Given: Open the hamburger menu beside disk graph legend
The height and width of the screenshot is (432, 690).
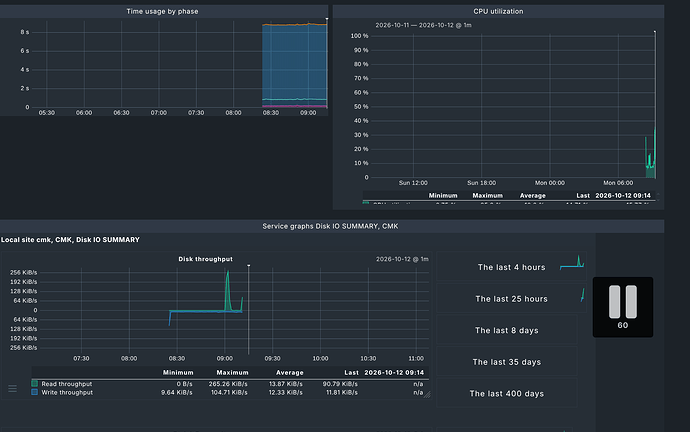Looking at the screenshot, I should point(12,388).
